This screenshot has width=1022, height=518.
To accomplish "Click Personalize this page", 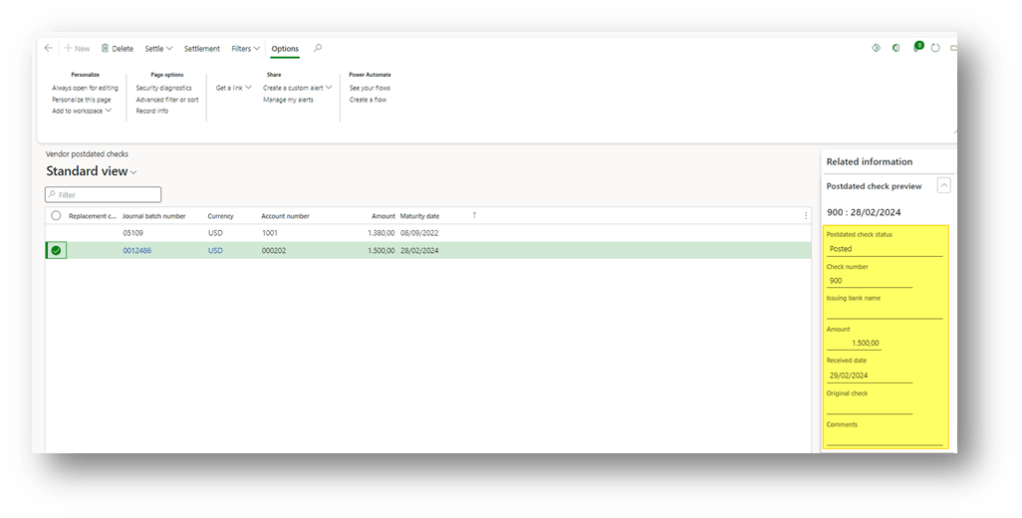I will (x=81, y=100).
